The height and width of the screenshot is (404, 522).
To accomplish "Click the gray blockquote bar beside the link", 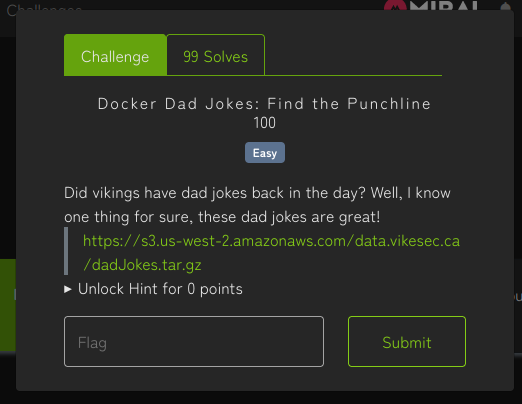I will (x=66, y=251).
